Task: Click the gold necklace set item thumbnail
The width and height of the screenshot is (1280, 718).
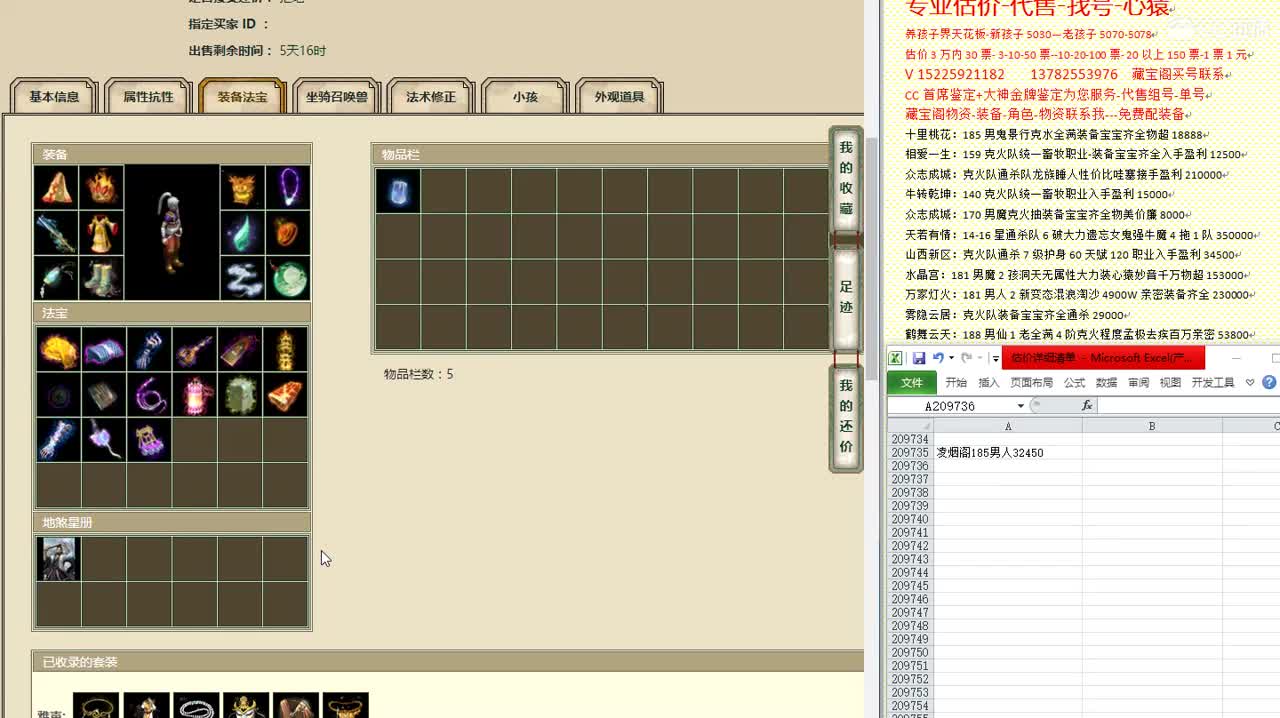Action: pos(96,705)
